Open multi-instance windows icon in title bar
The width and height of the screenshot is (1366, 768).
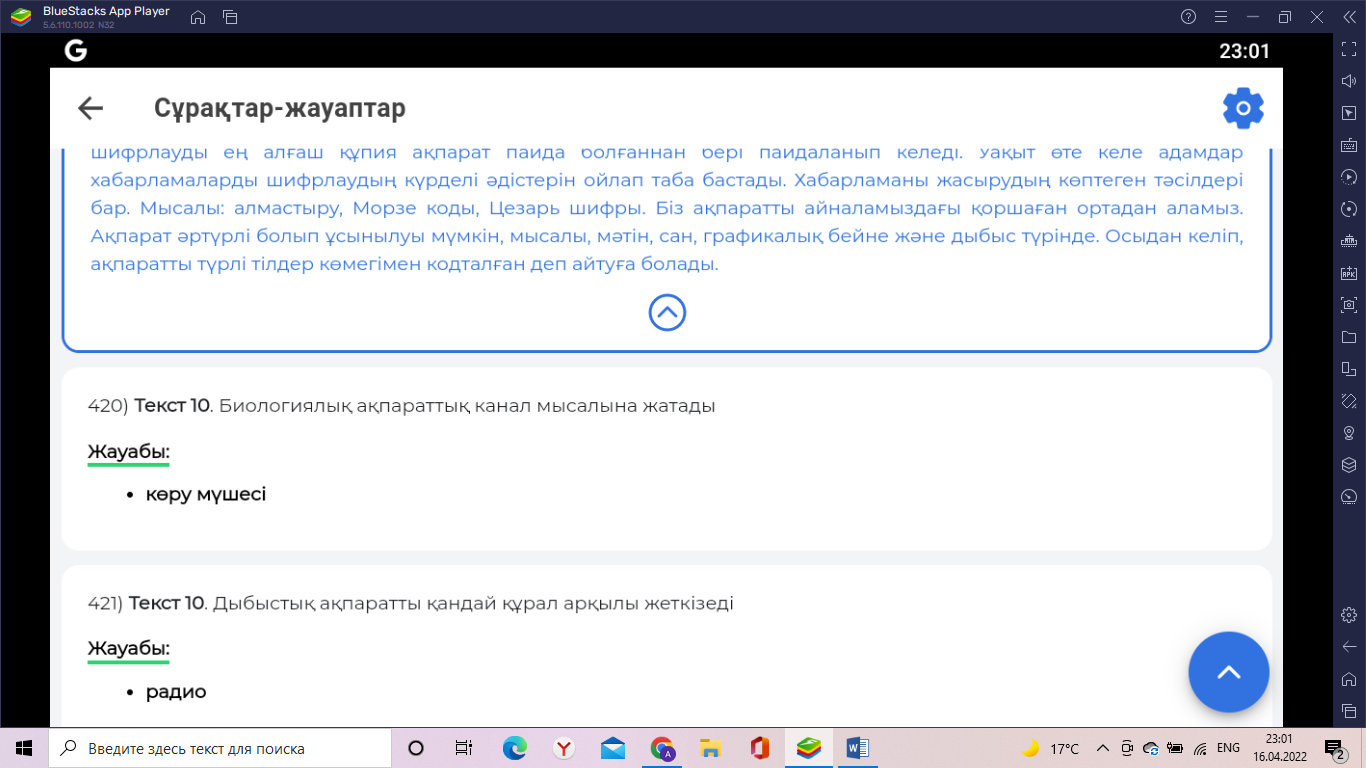(x=230, y=17)
